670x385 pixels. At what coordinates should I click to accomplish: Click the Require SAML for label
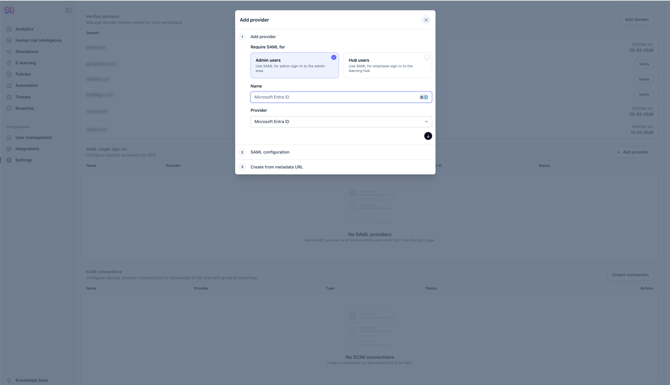tap(267, 47)
